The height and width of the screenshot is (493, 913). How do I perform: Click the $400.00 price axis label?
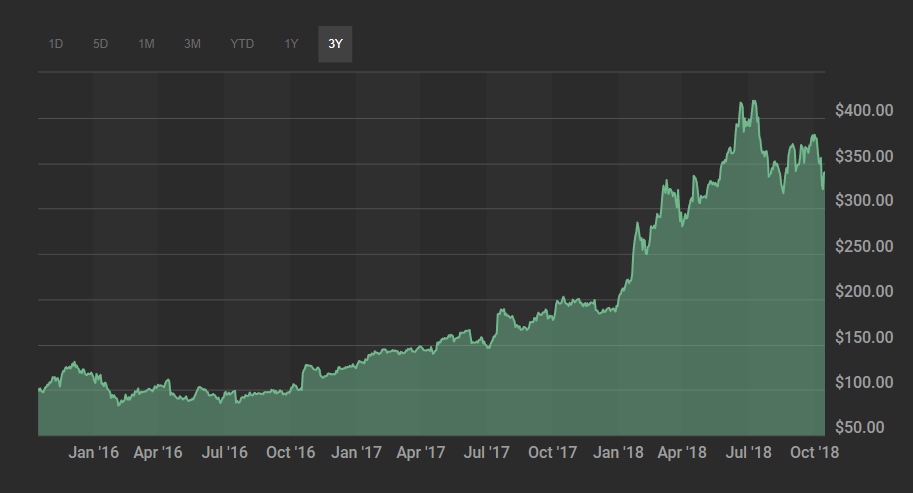pyautogui.click(x=864, y=111)
